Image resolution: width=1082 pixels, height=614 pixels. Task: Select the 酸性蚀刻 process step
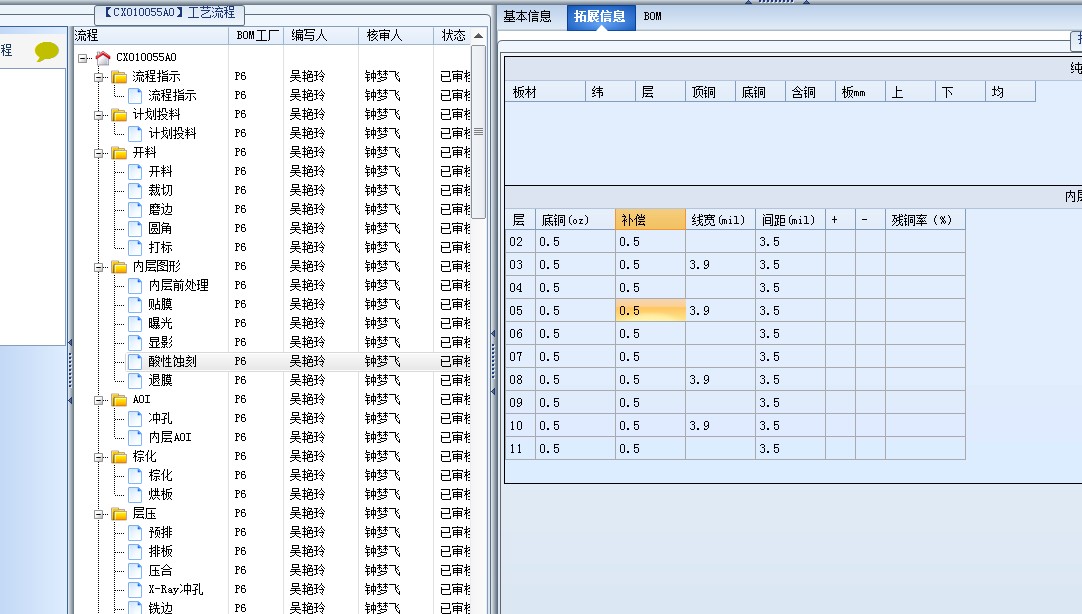pos(173,362)
